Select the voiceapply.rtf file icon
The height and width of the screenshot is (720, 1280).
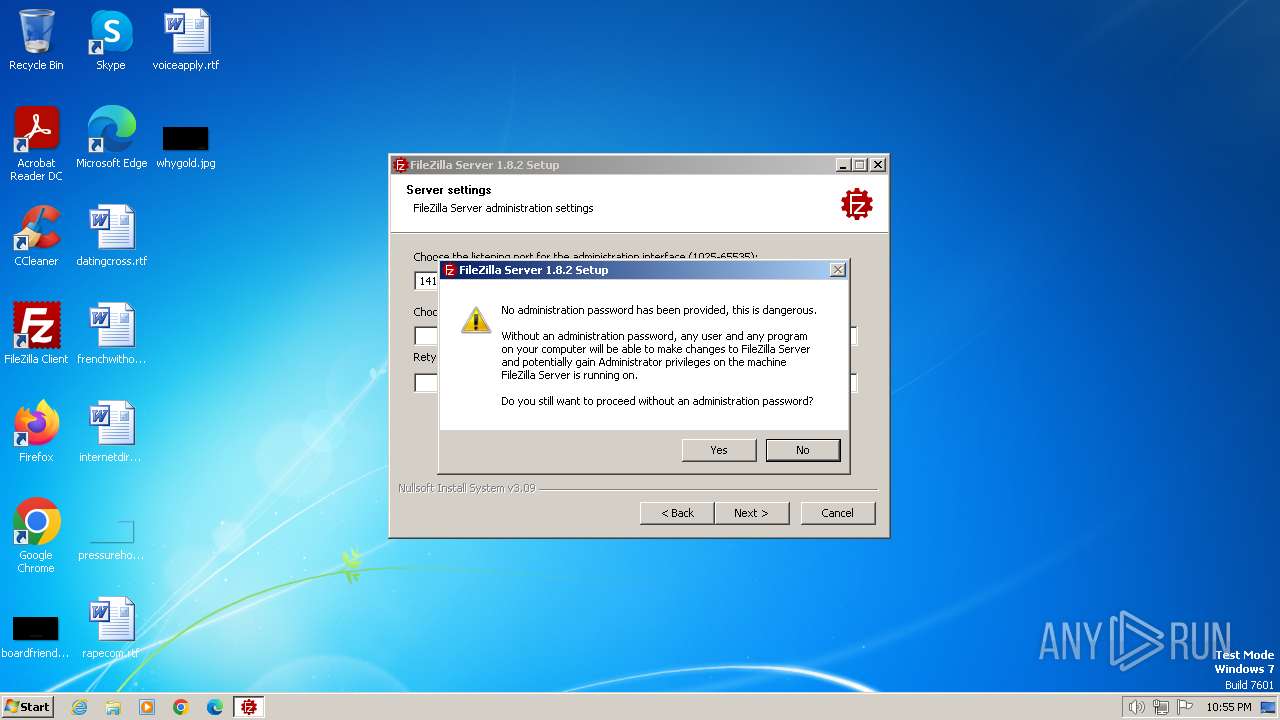pos(186,40)
